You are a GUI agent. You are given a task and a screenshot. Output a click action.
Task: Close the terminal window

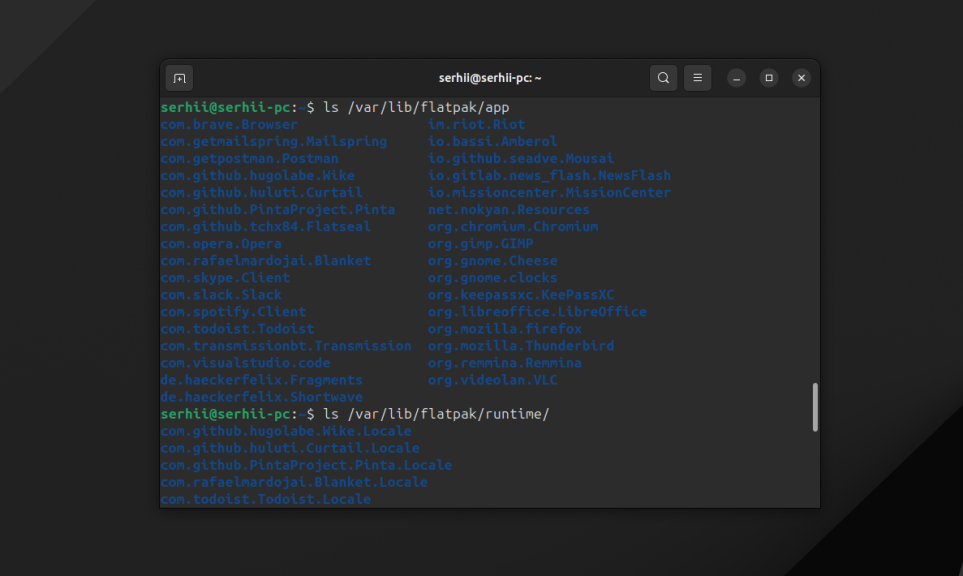[x=801, y=78]
